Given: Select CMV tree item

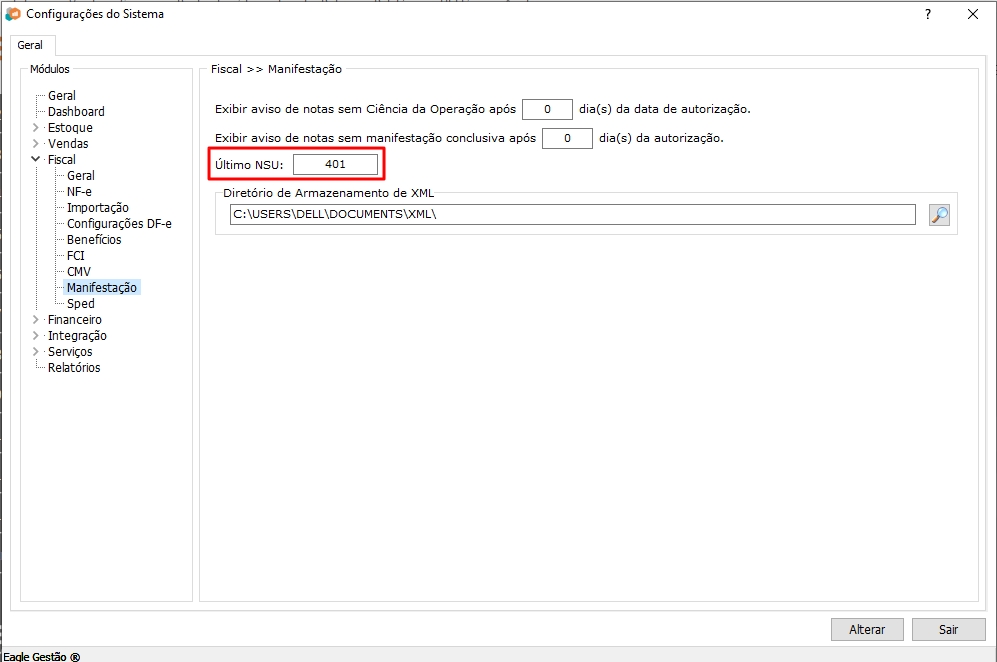Looking at the screenshot, I should point(79,272).
